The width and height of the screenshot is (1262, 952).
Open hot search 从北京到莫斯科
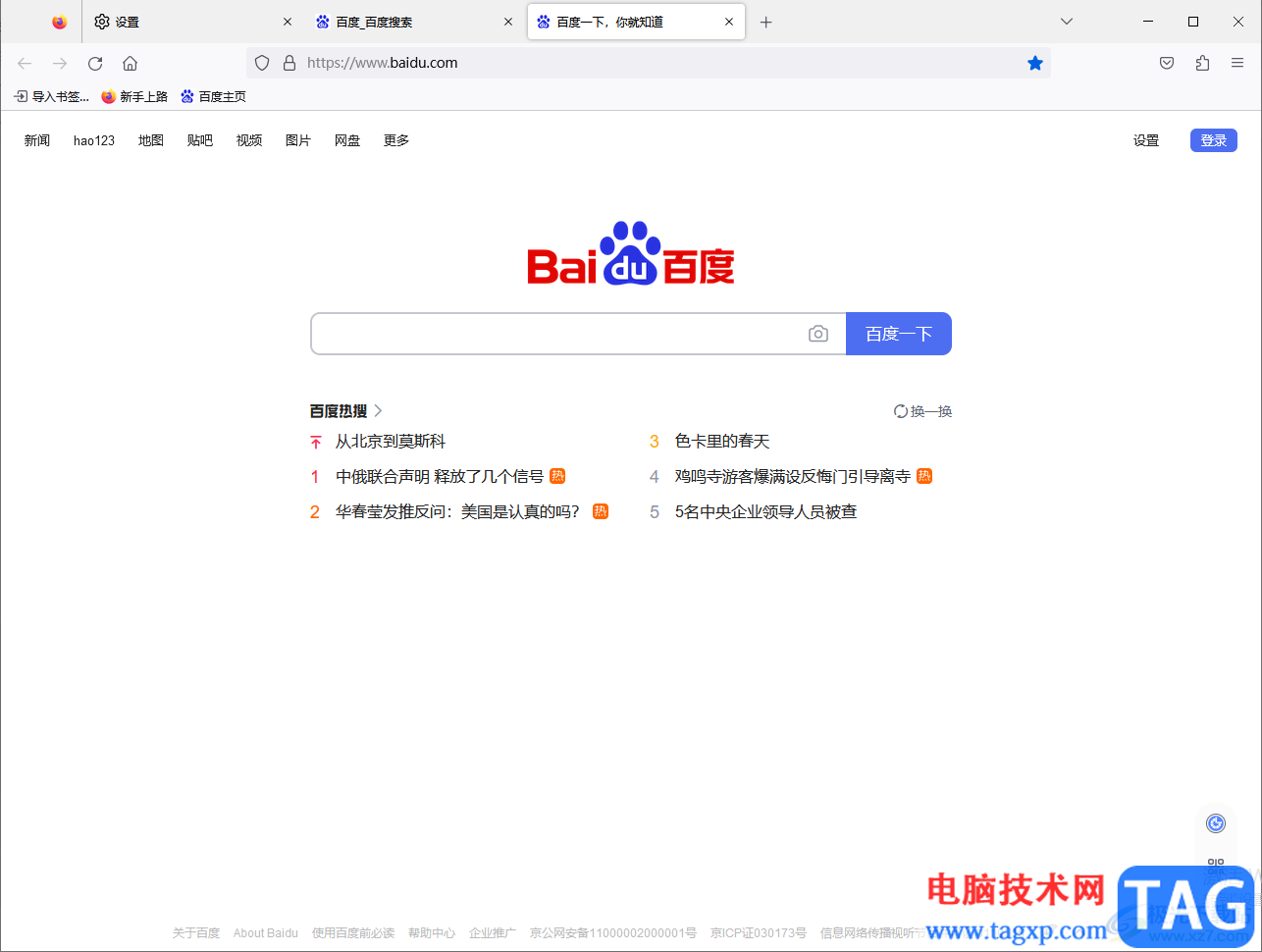click(391, 442)
